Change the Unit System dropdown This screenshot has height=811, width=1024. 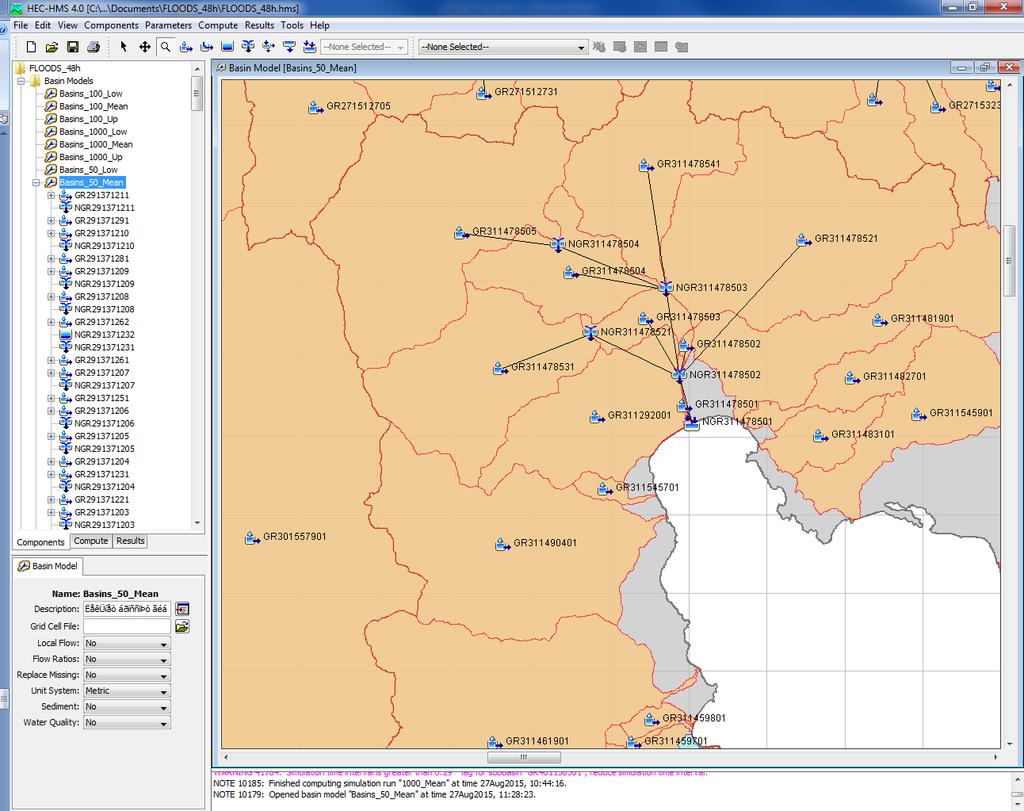coord(127,691)
